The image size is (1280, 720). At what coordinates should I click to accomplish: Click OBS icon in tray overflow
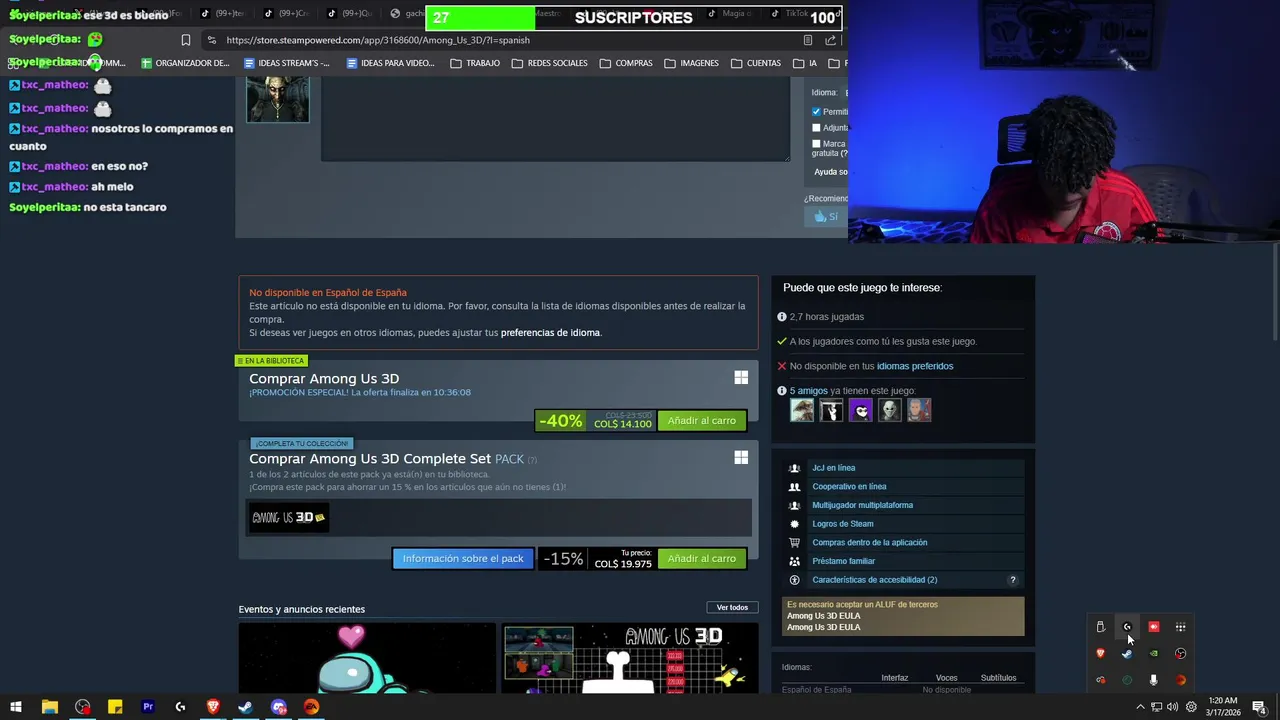[1181, 653]
